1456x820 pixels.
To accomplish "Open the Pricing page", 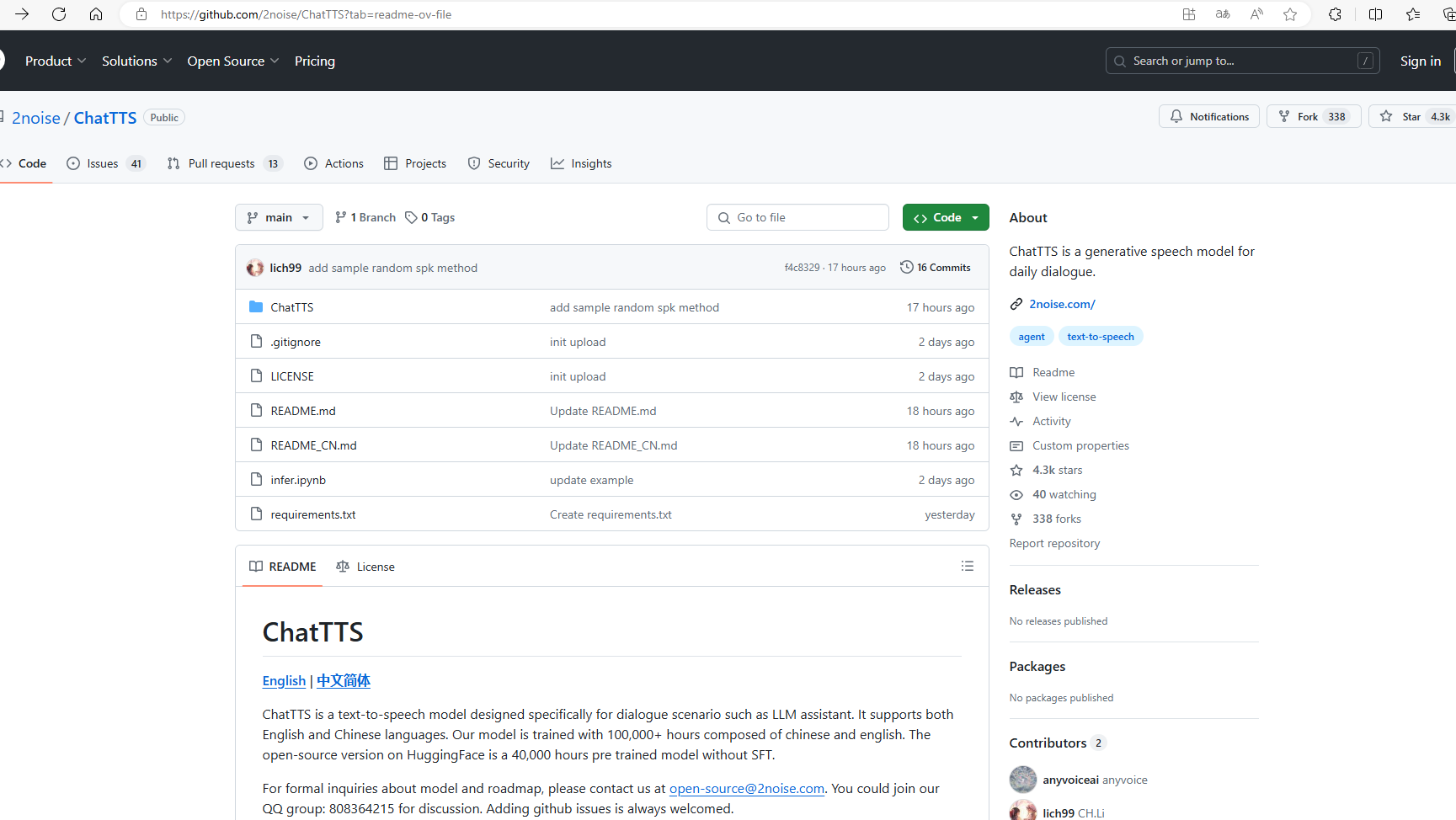I will point(315,61).
